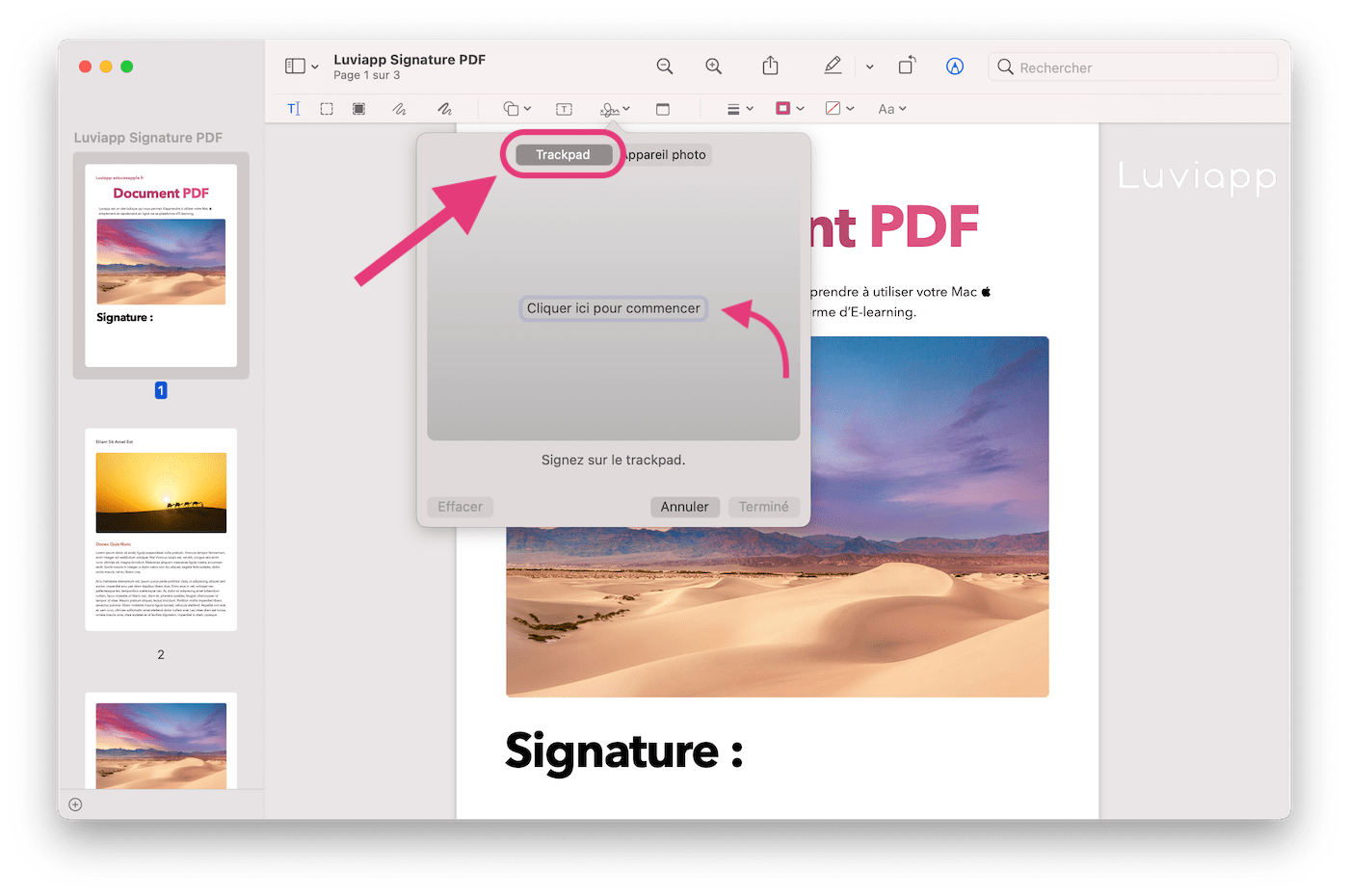
Task: Select the redact tool
Action: (358, 109)
